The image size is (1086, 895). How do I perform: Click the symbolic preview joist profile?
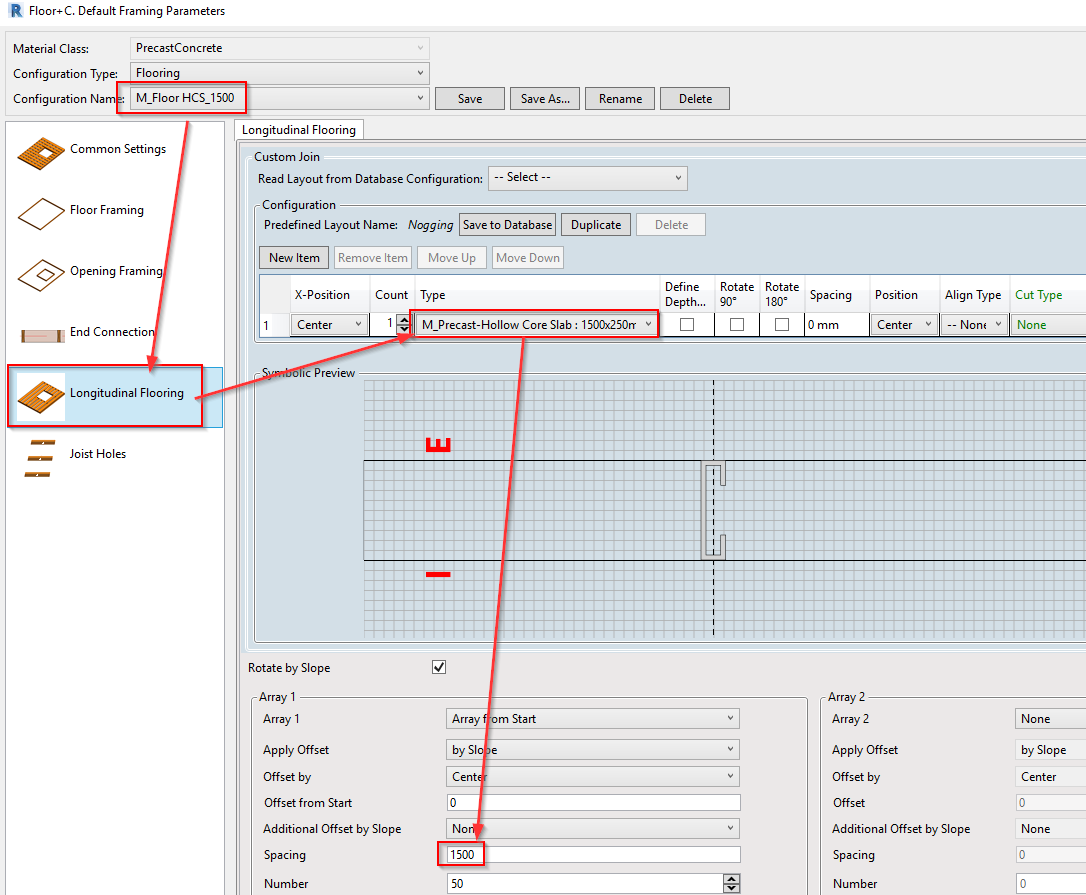[x=713, y=509]
